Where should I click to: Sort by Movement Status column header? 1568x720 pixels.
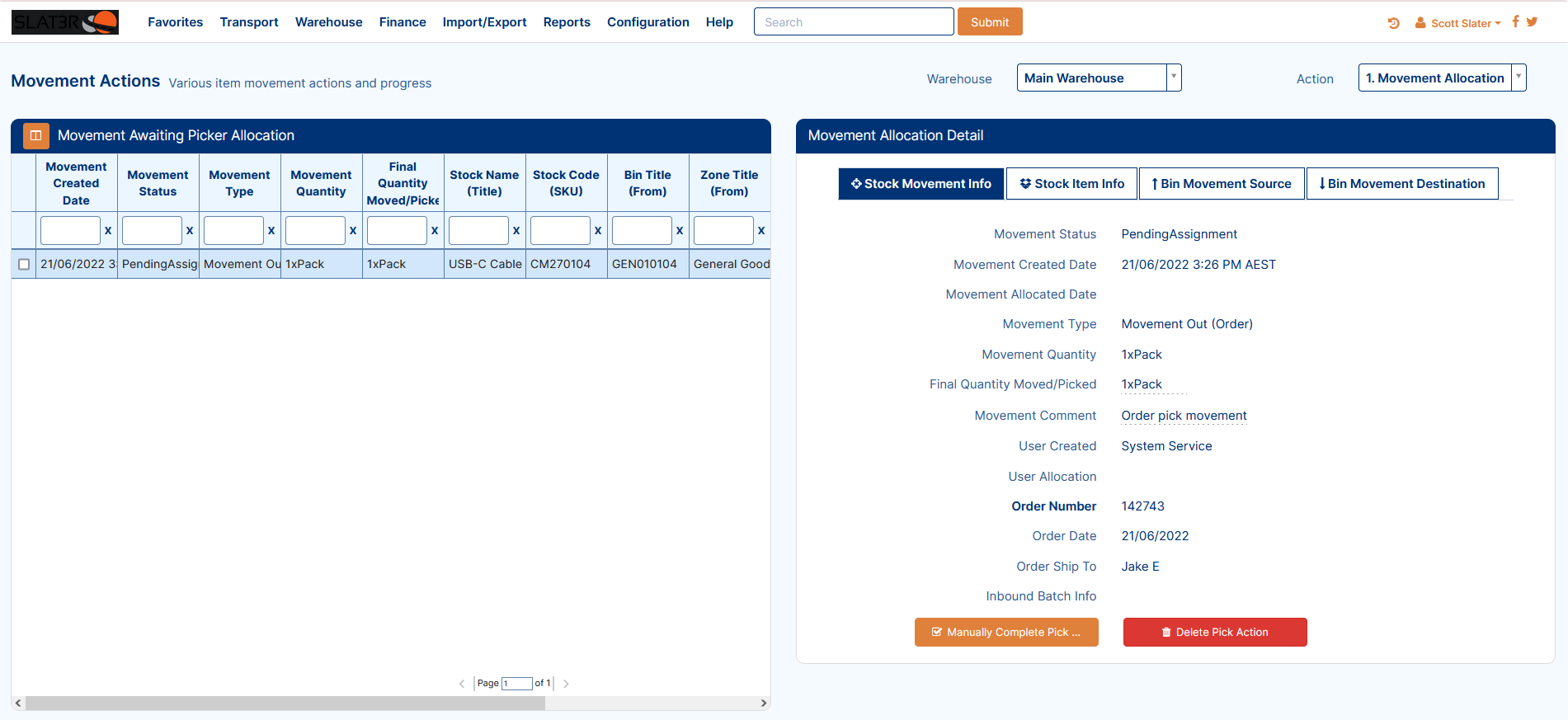pos(158,183)
